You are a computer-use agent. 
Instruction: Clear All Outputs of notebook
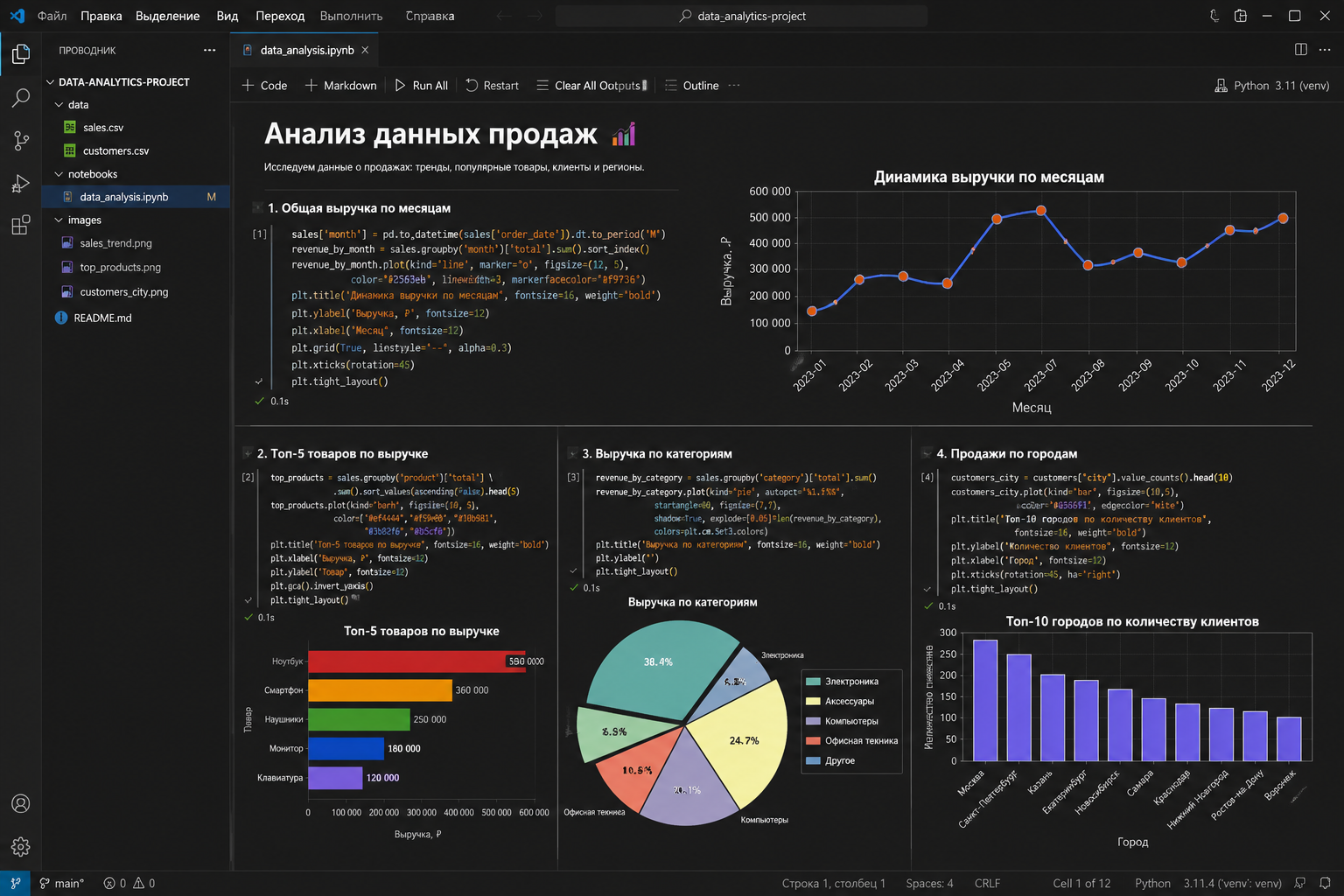click(x=591, y=85)
